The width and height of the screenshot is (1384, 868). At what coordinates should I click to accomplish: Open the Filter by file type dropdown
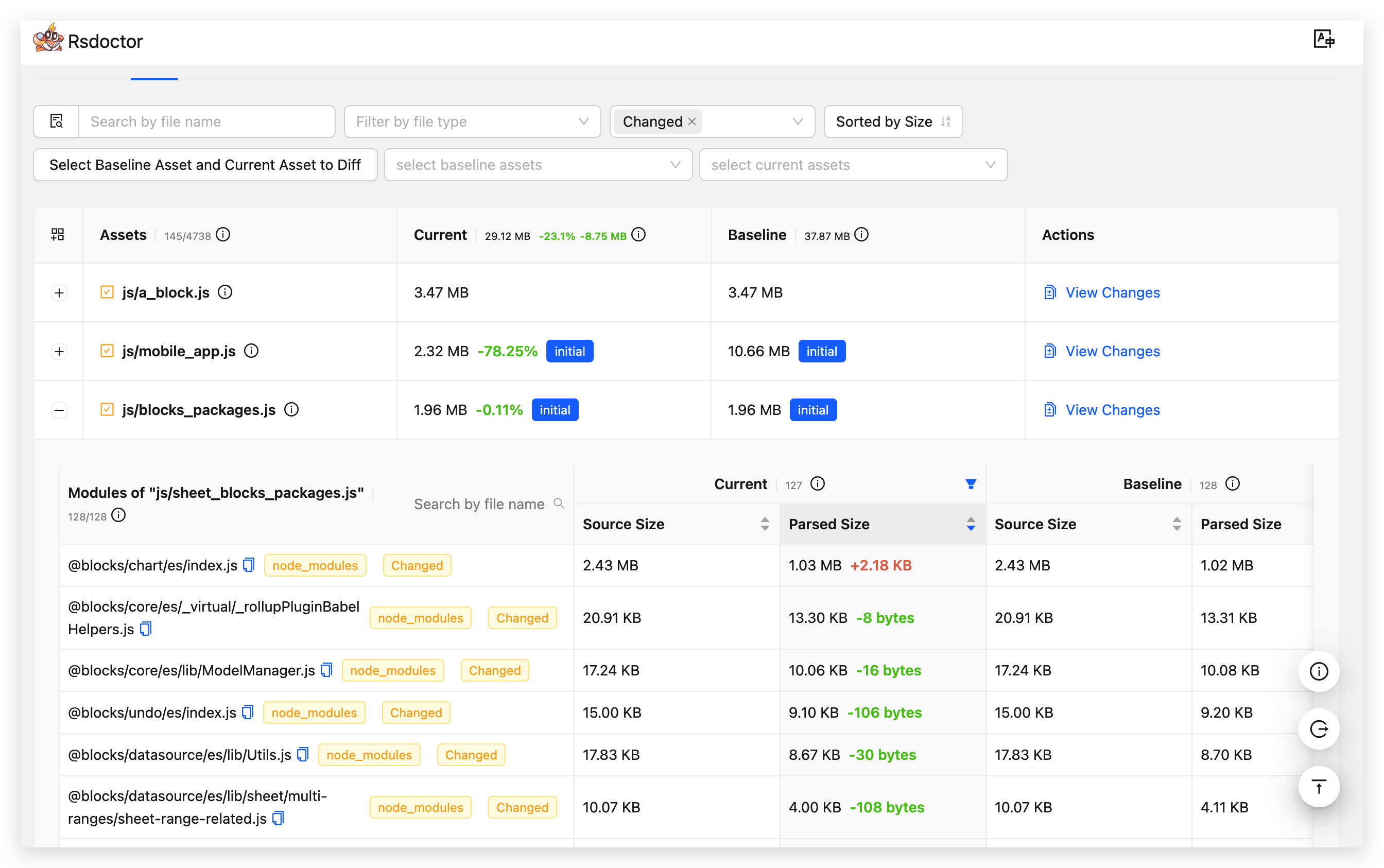(x=472, y=121)
